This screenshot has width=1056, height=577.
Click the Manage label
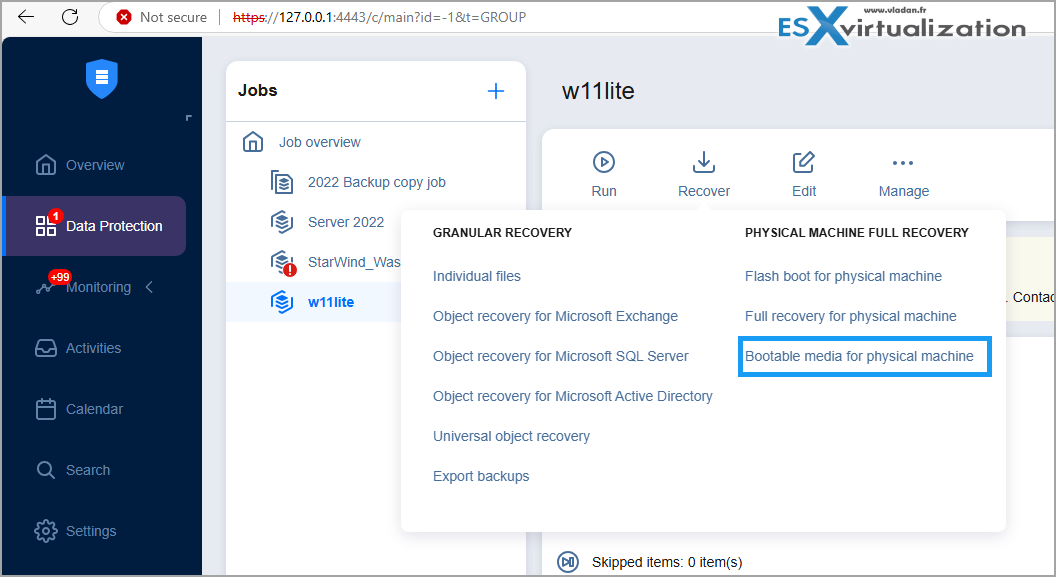904,191
